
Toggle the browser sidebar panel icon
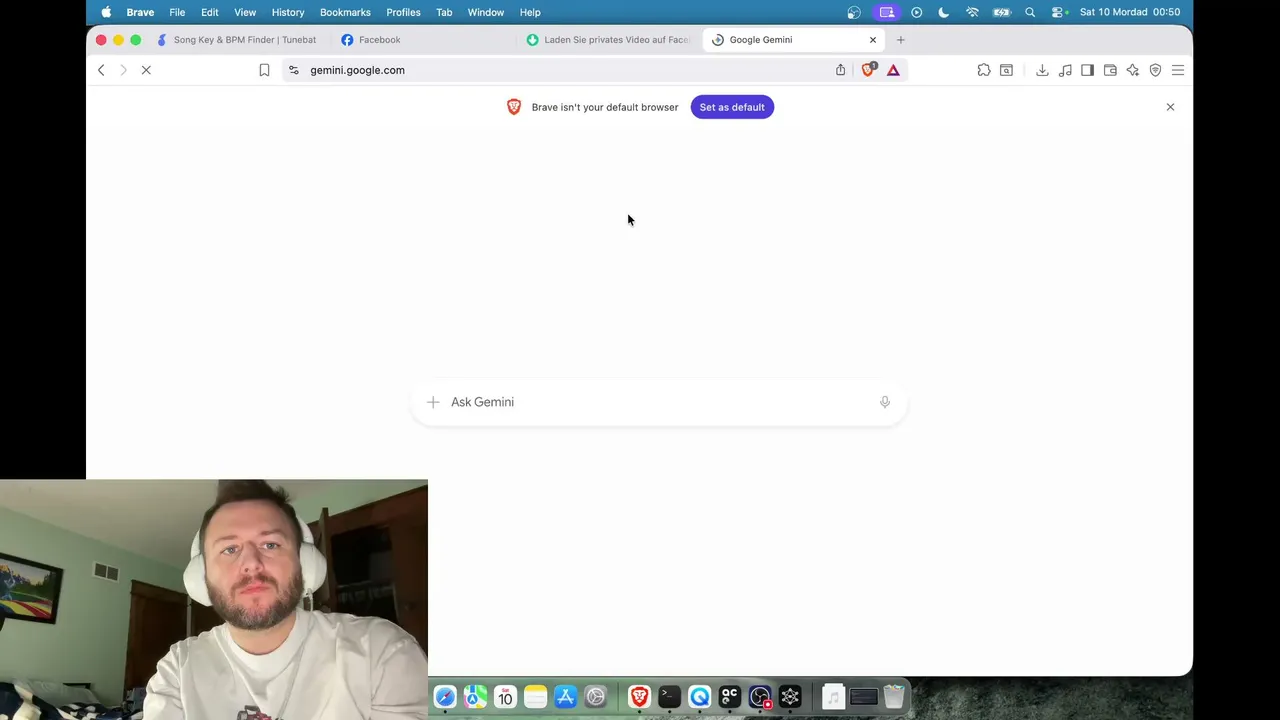tap(1087, 70)
